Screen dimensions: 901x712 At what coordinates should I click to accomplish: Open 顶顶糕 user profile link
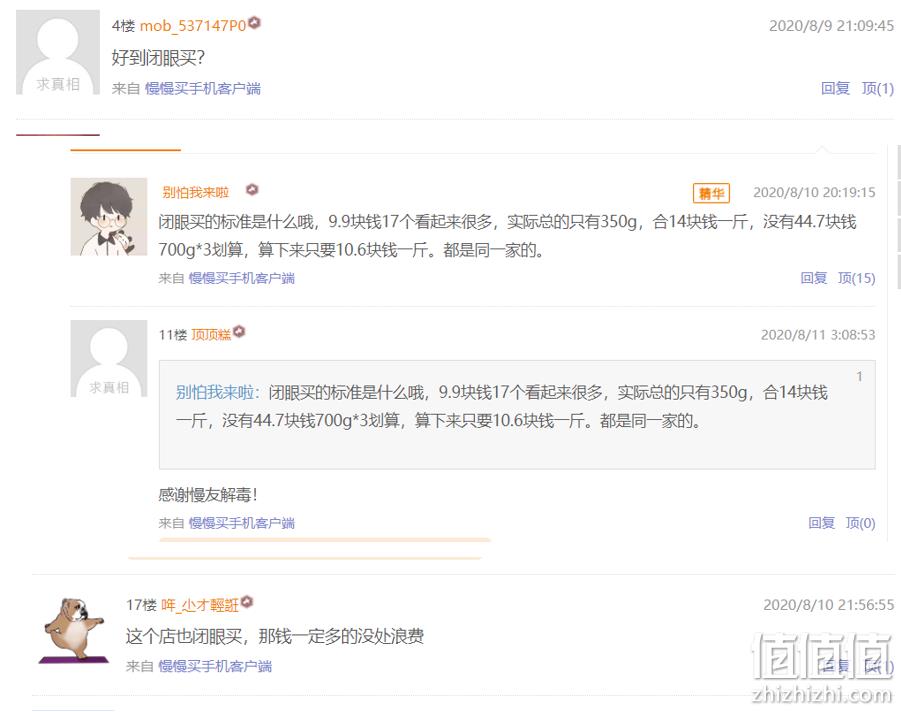(211, 334)
